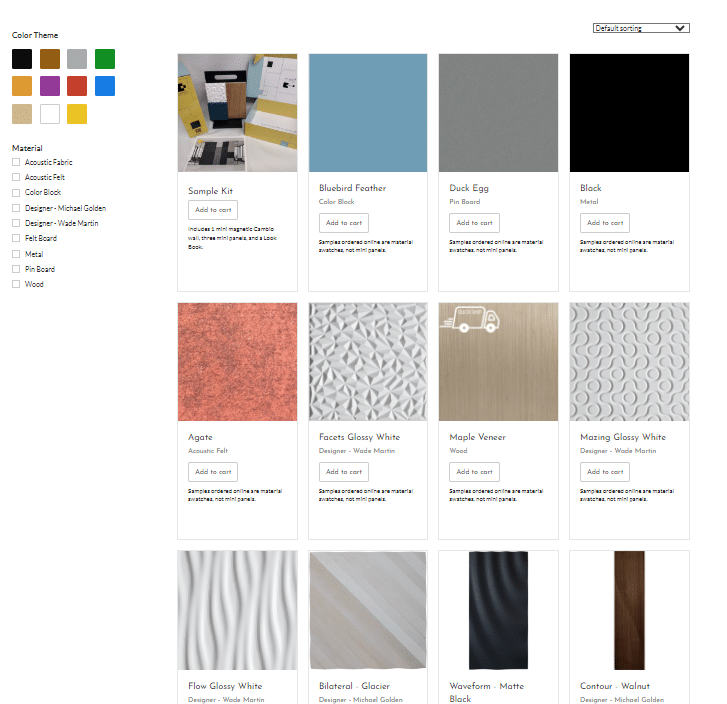
Task: Pick the yellow color theme swatch
Action: pyautogui.click(x=77, y=114)
